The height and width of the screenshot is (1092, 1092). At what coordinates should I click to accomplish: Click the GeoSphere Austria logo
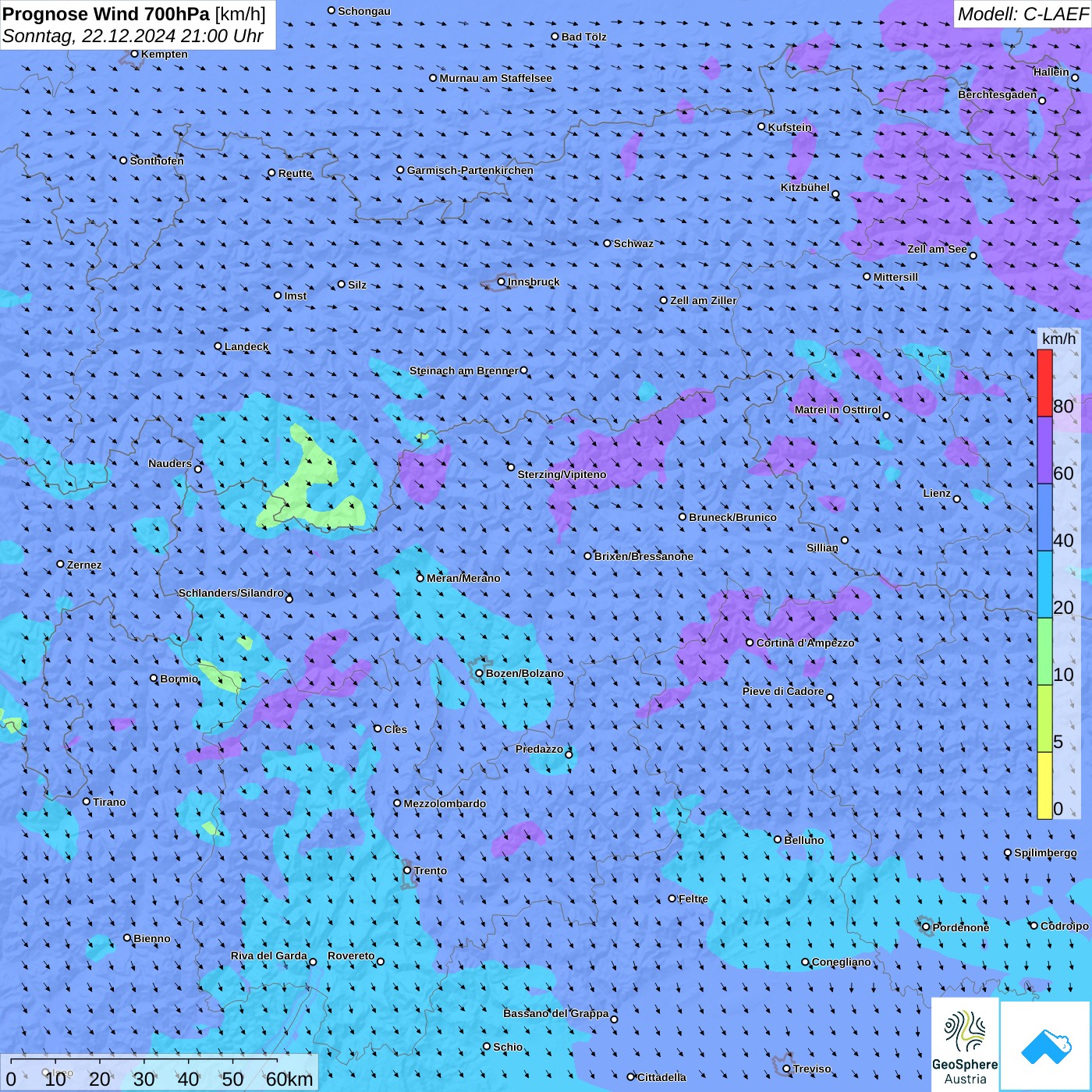tap(965, 1044)
